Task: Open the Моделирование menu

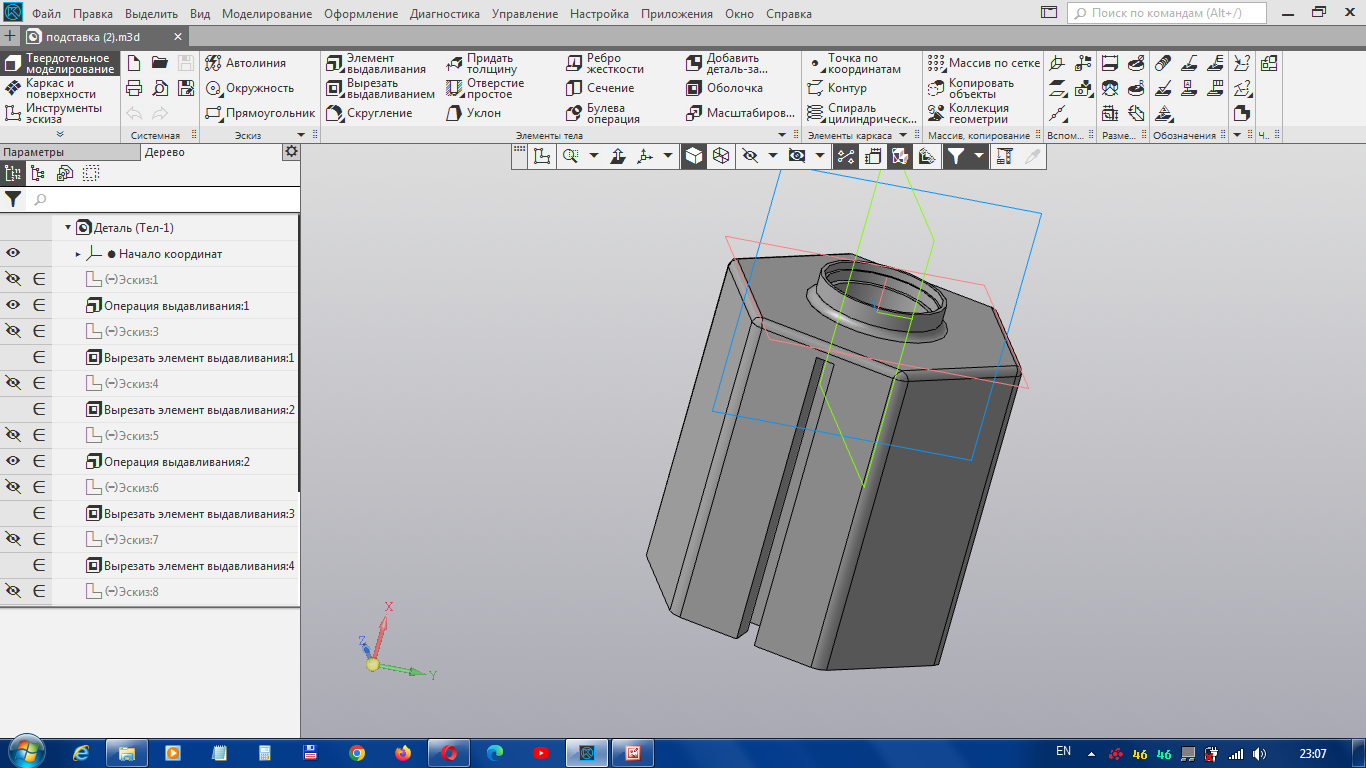Action: tap(266, 14)
